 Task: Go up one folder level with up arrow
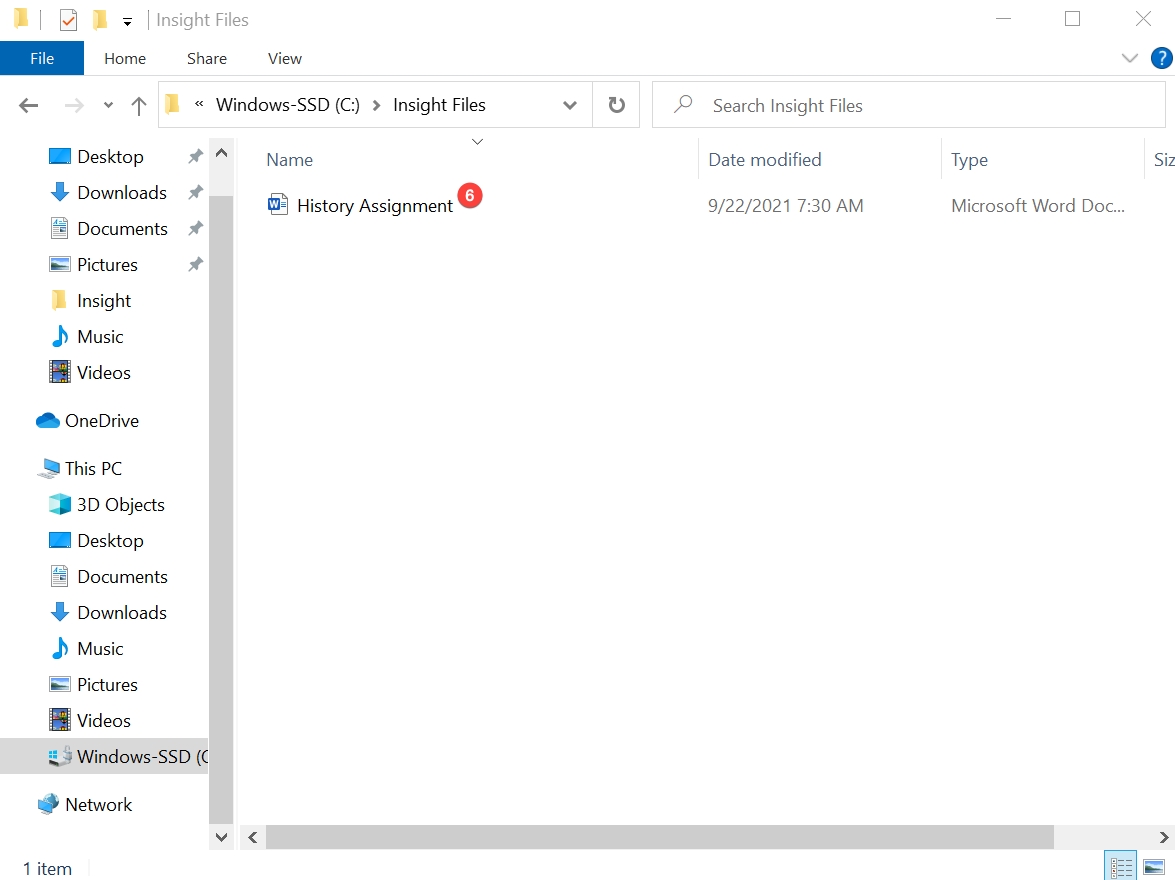pos(139,106)
